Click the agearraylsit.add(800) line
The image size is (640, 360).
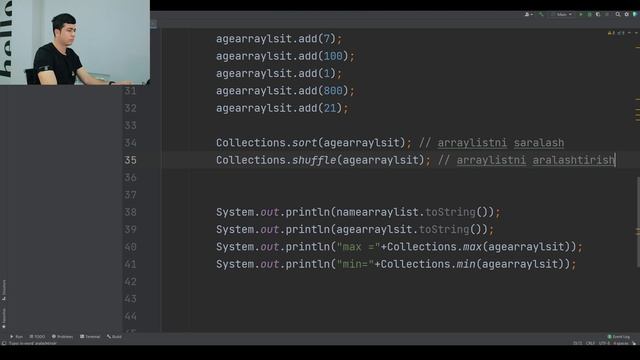click(285, 91)
